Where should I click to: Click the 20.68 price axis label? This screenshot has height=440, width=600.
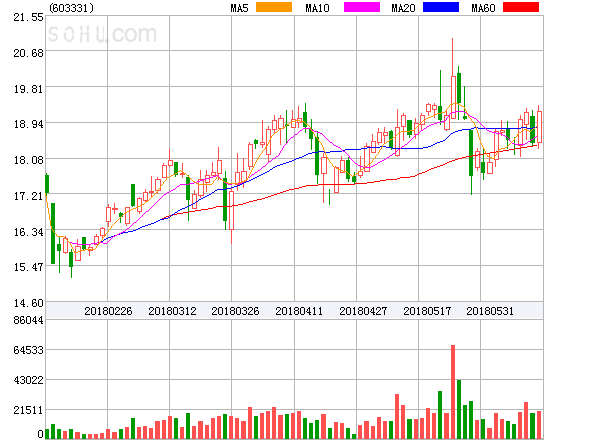(29, 53)
